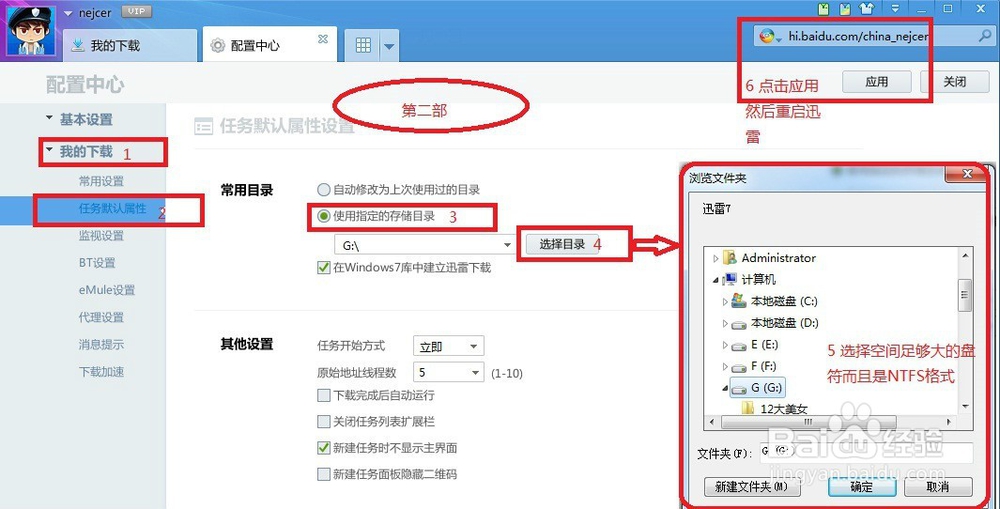This screenshot has width=1000, height=509.
Task: Select 自动修改为上次使用过的目录 radio
Action: (324, 189)
